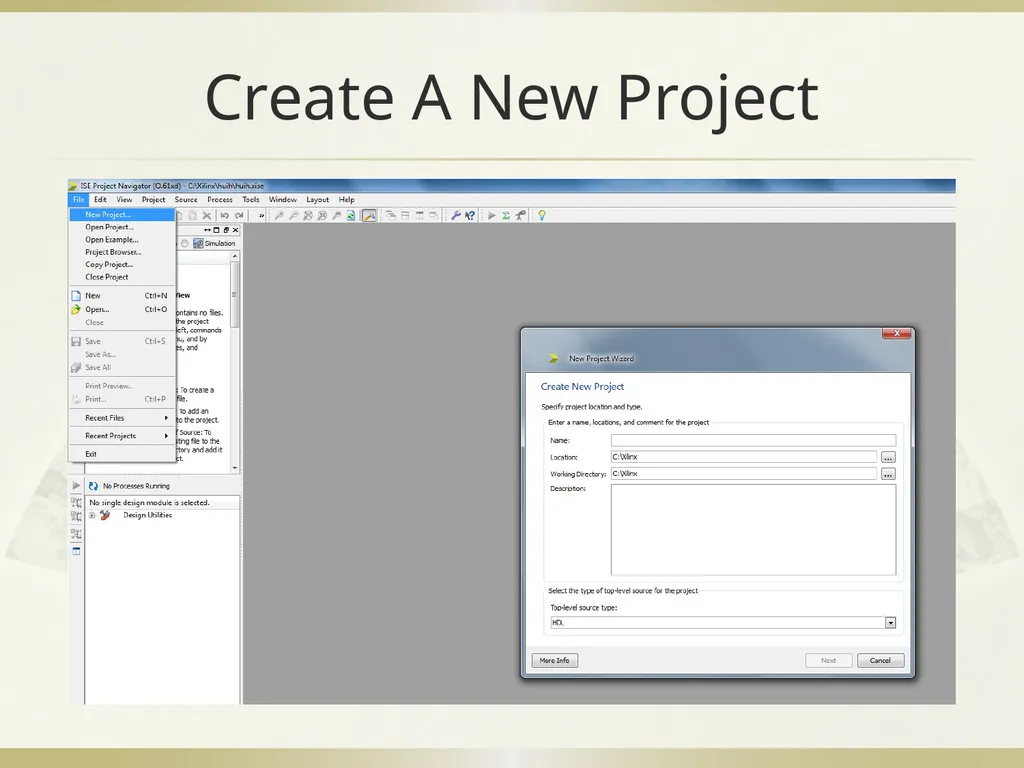Choose New (Ctrl+N) menu entry
1024x768 pixels.
[122, 296]
